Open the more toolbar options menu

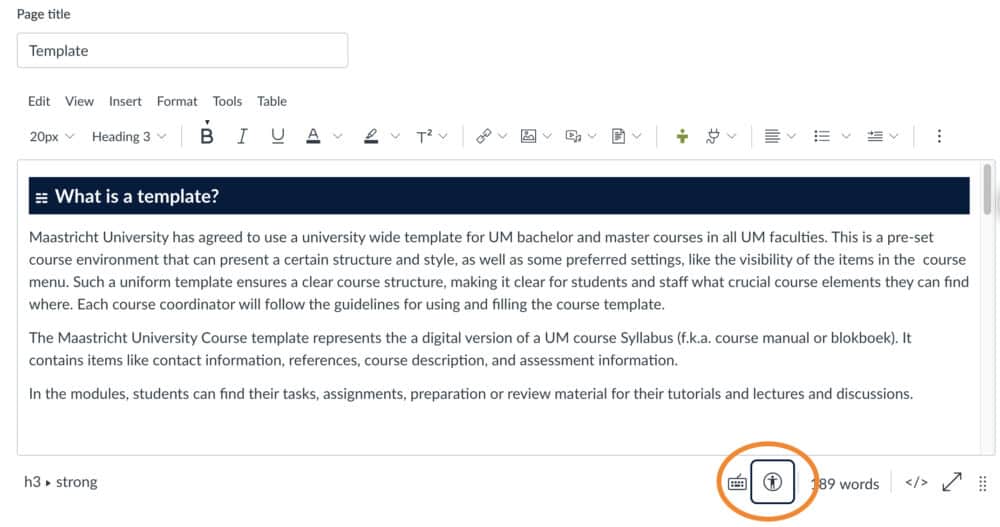tap(939, 136)
